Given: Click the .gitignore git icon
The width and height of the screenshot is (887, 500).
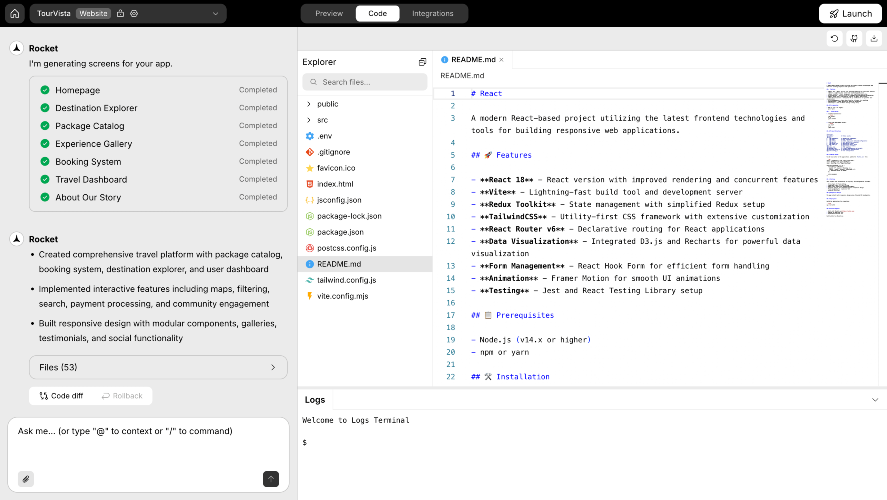Looking at the screenshot, I should [309, 152].
